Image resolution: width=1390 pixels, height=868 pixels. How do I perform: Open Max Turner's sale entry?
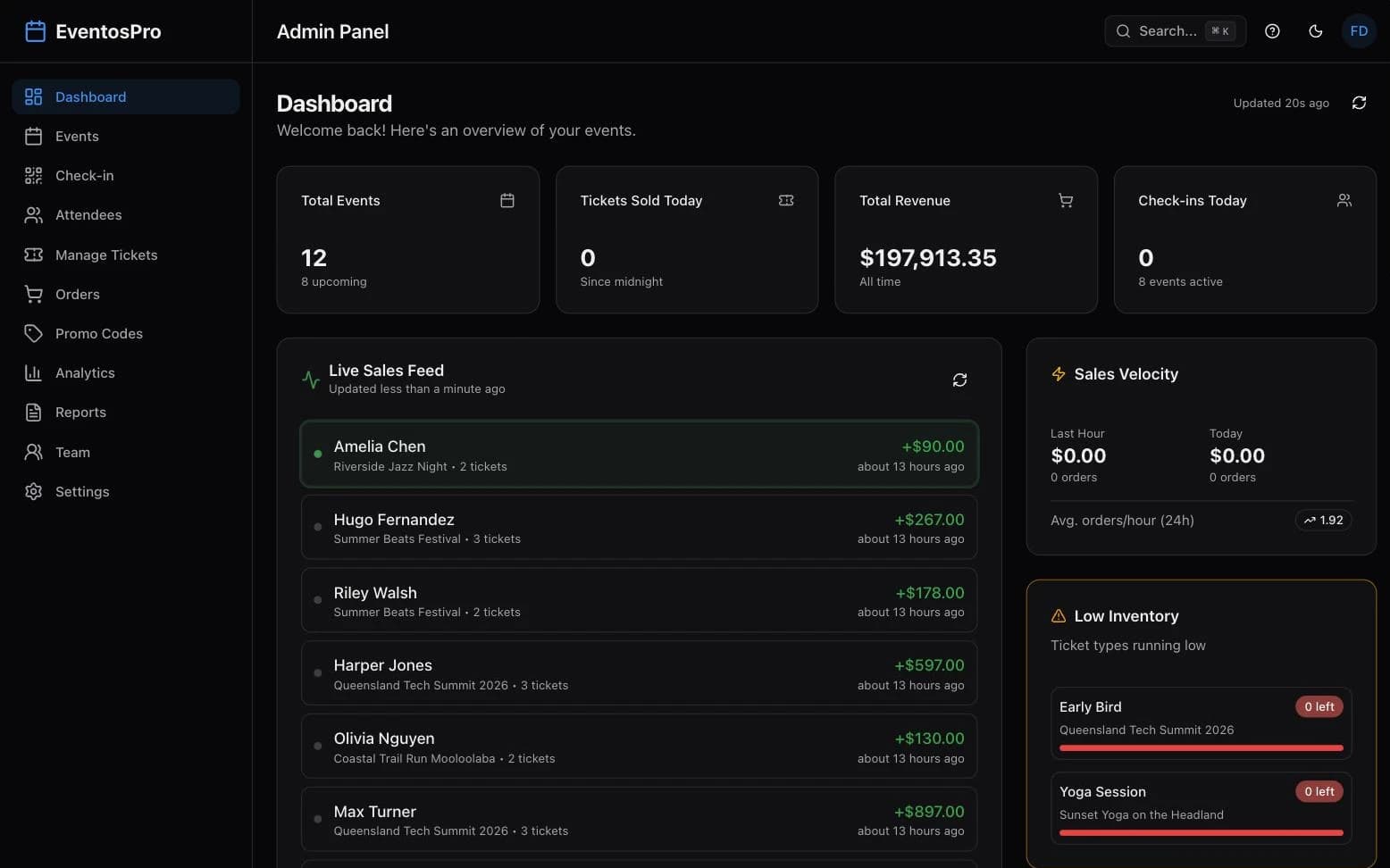639,819
